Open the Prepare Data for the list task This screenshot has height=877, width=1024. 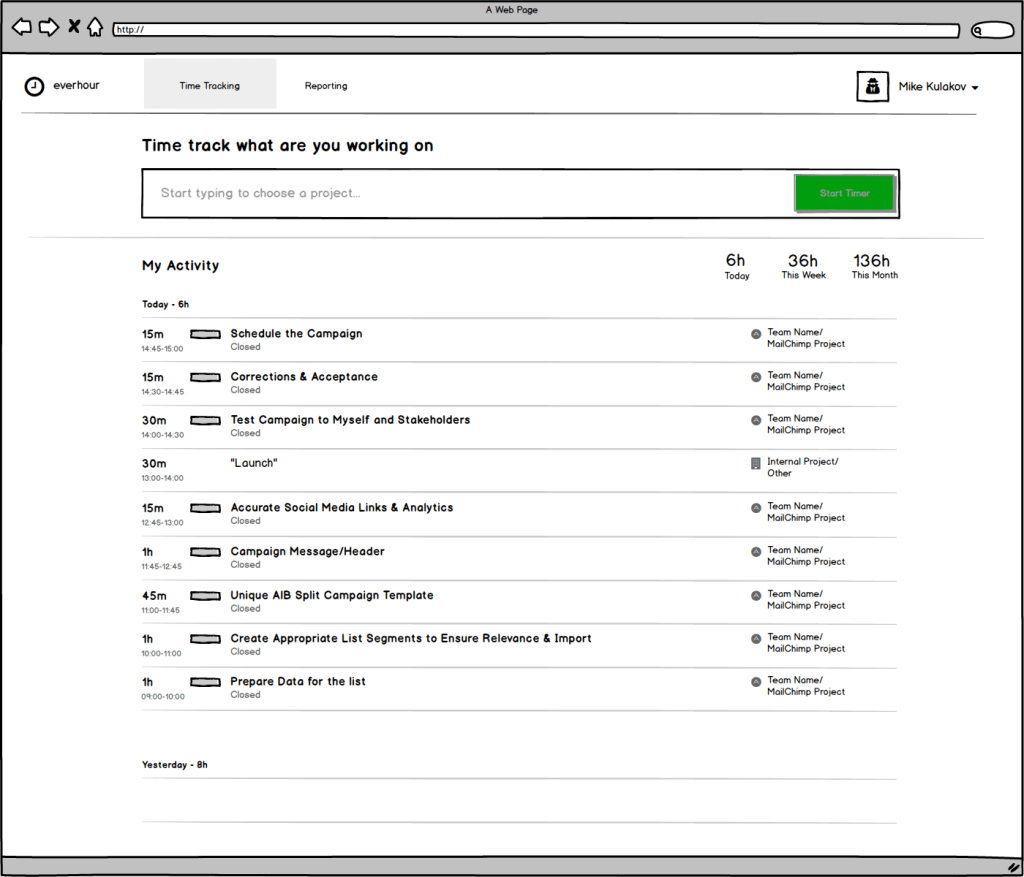(x=298, y=682)
